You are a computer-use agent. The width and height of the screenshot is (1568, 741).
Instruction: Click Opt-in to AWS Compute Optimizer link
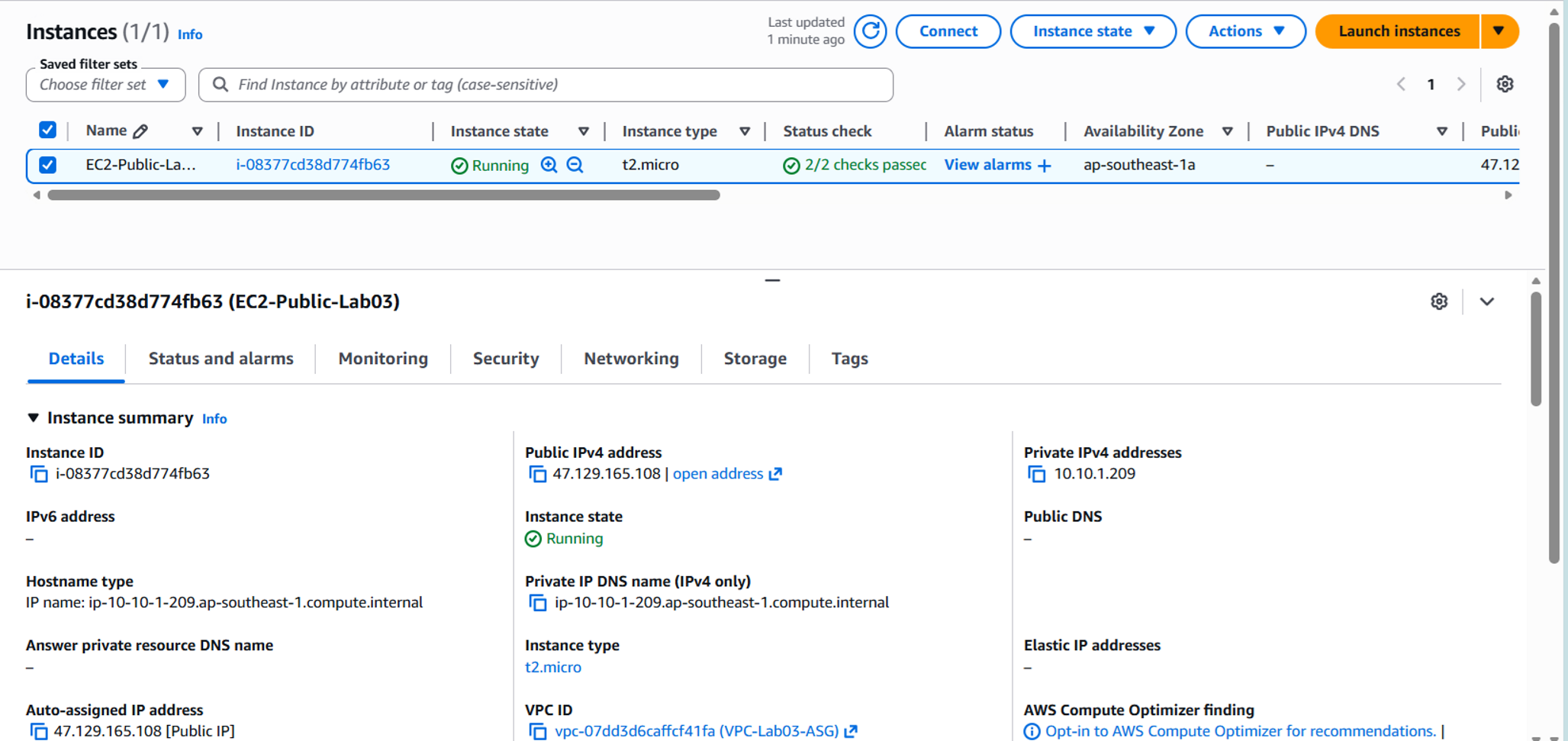point(1241,731)
